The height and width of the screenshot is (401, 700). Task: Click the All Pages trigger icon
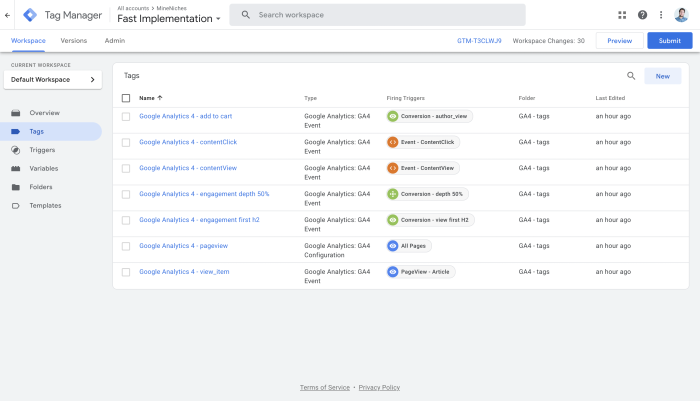pyautogui.click(x=392, y=246)
